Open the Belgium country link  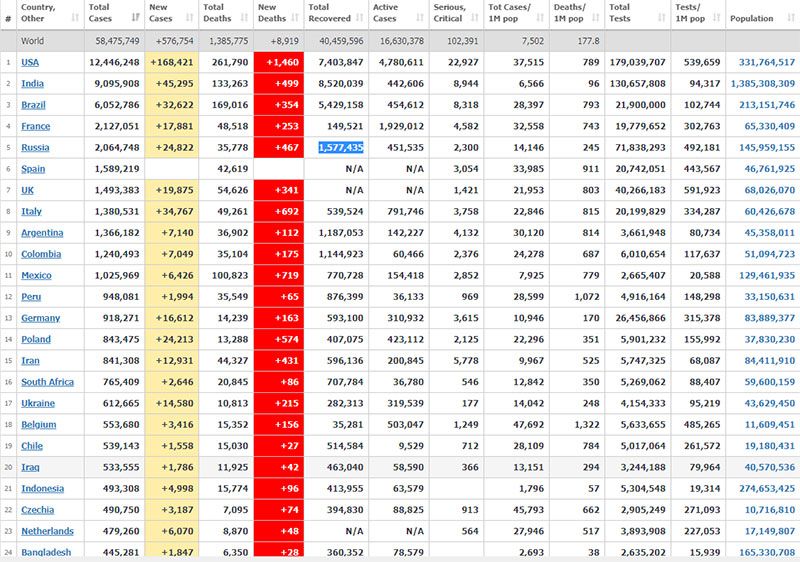point(39,425)
